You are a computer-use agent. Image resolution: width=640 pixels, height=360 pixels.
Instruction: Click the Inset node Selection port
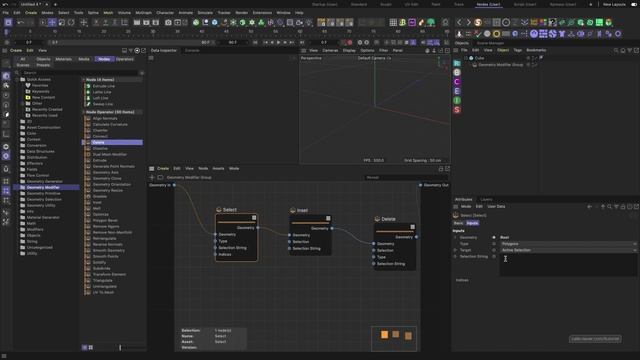(289, 242)
